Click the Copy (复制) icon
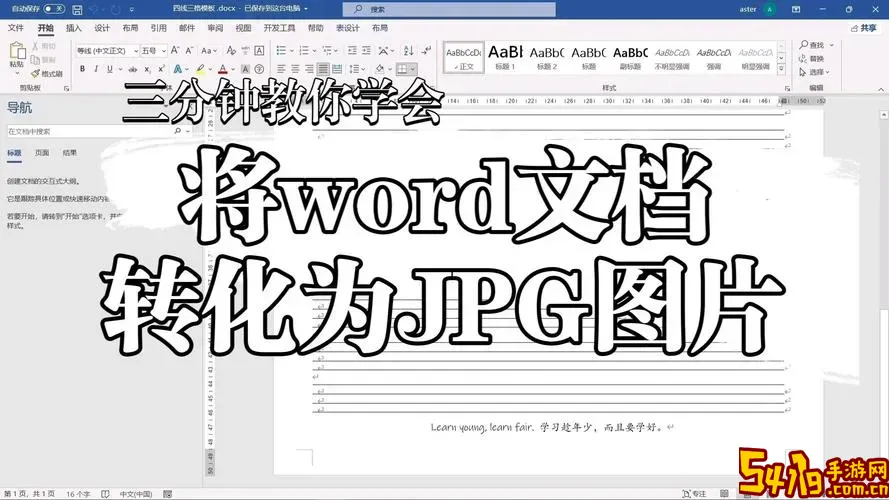Screen dimensions: 889x500 pyautogui.click(x=36, y=60)
